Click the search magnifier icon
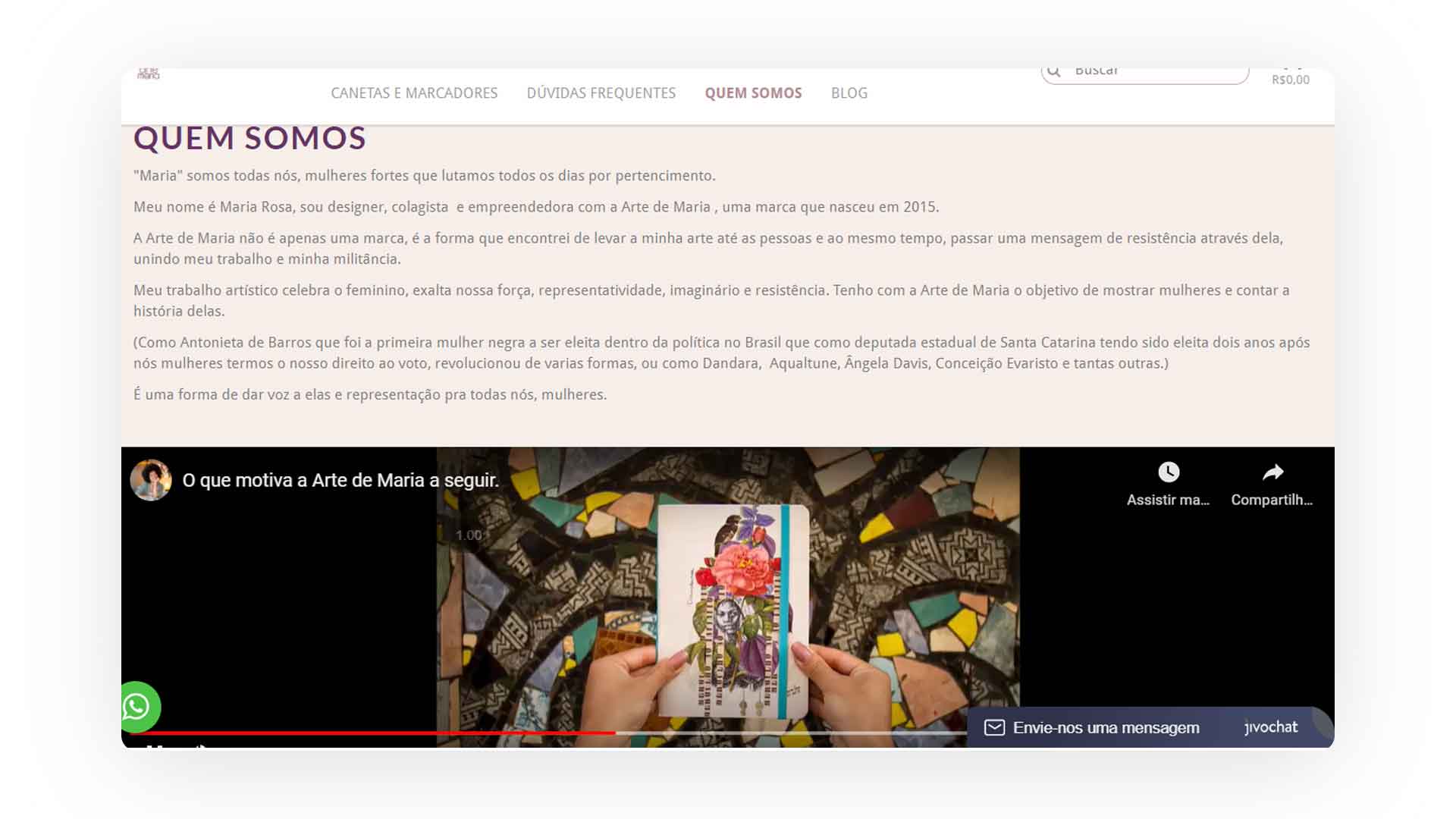The width and height of the screenshot is (1456, 819). tap(1055, 70)
